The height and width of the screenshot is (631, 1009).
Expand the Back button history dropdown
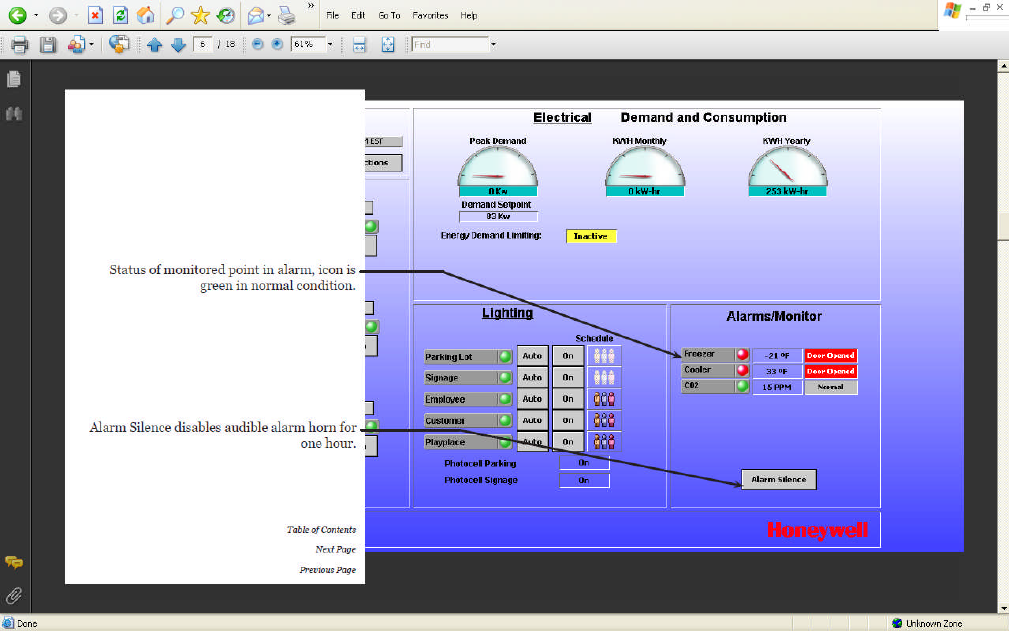(36, 16)
